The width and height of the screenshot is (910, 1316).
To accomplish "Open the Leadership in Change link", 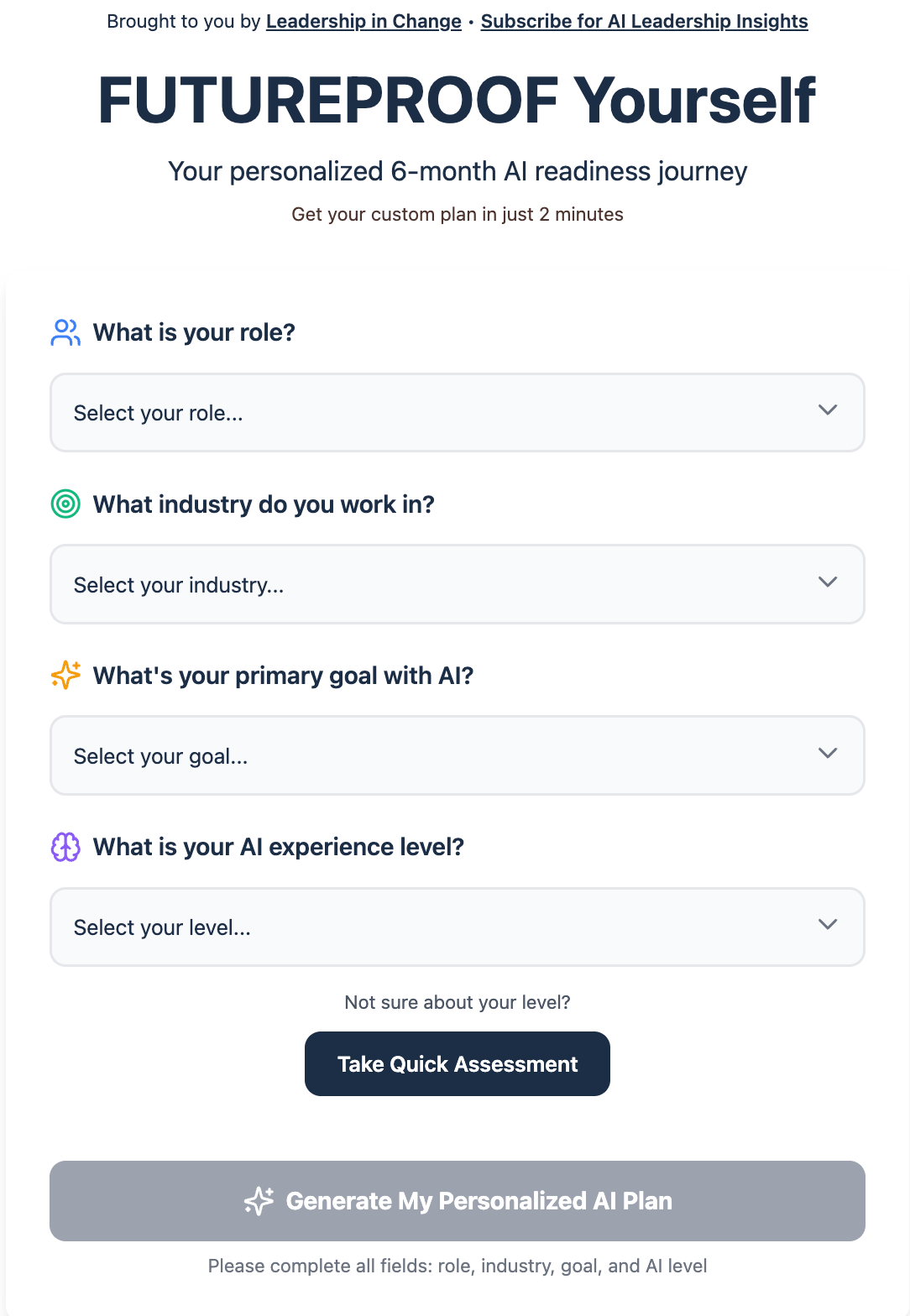I will (x=363, y=22).
